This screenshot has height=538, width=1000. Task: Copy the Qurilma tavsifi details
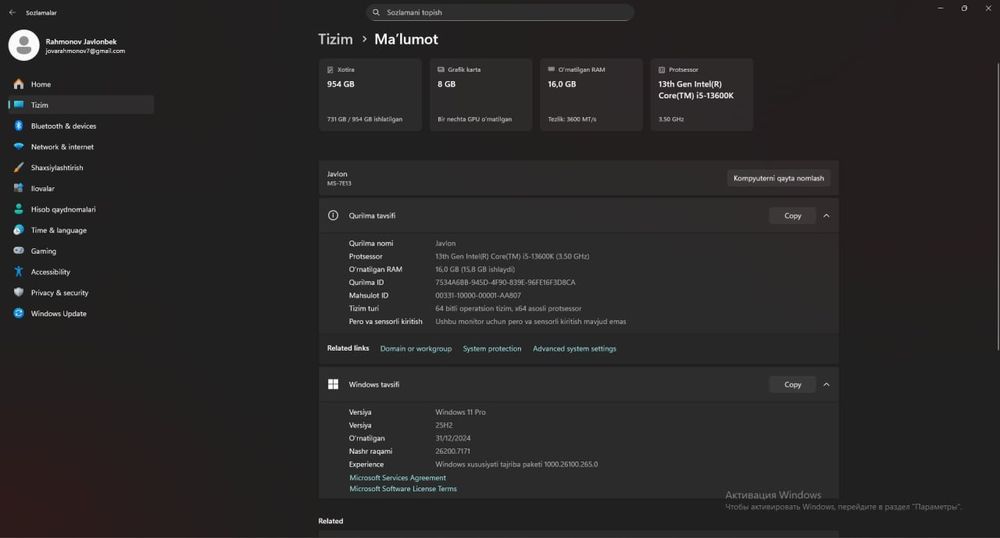[792, 216]
